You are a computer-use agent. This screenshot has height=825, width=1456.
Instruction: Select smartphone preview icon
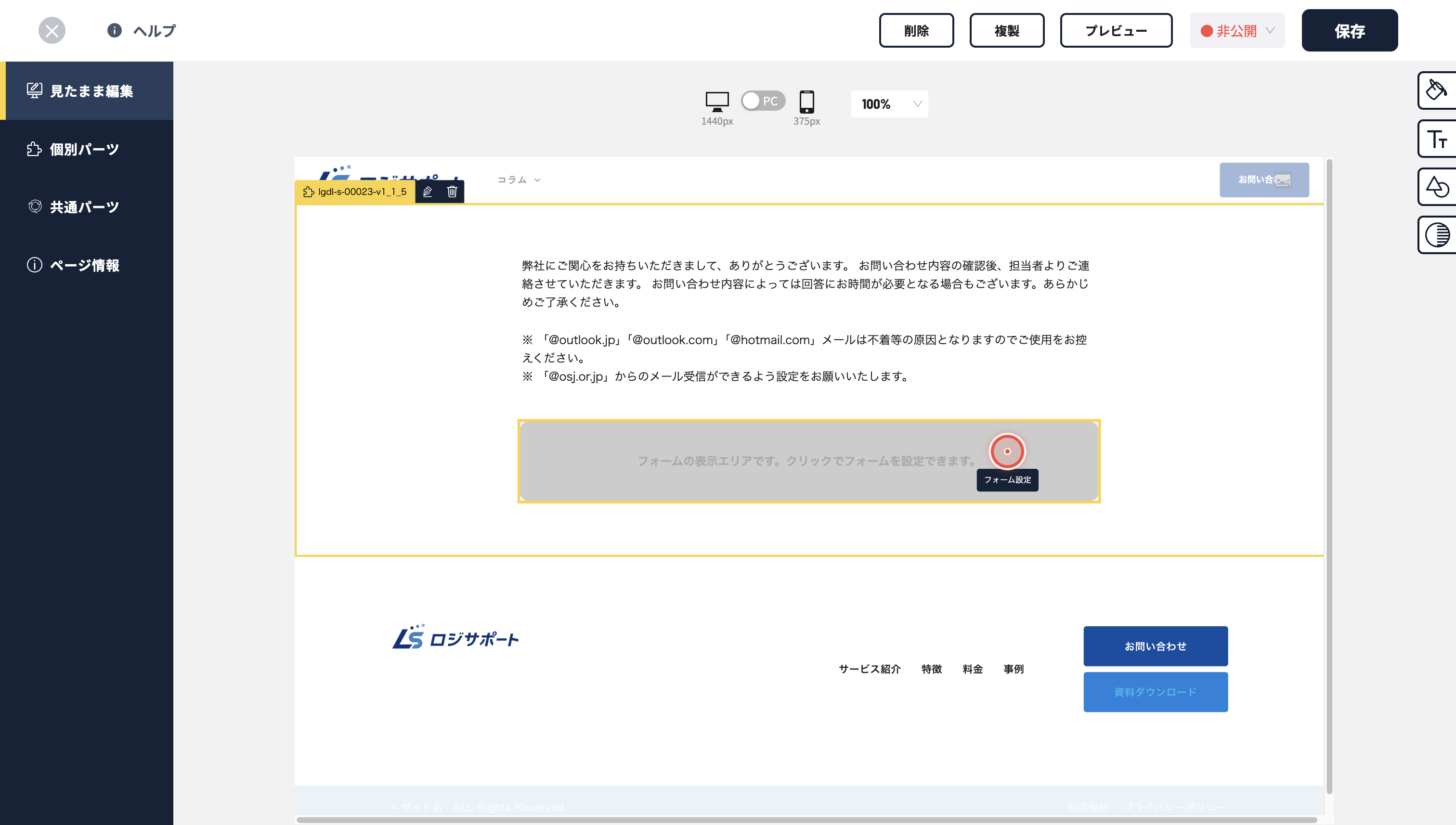point(806,102)
